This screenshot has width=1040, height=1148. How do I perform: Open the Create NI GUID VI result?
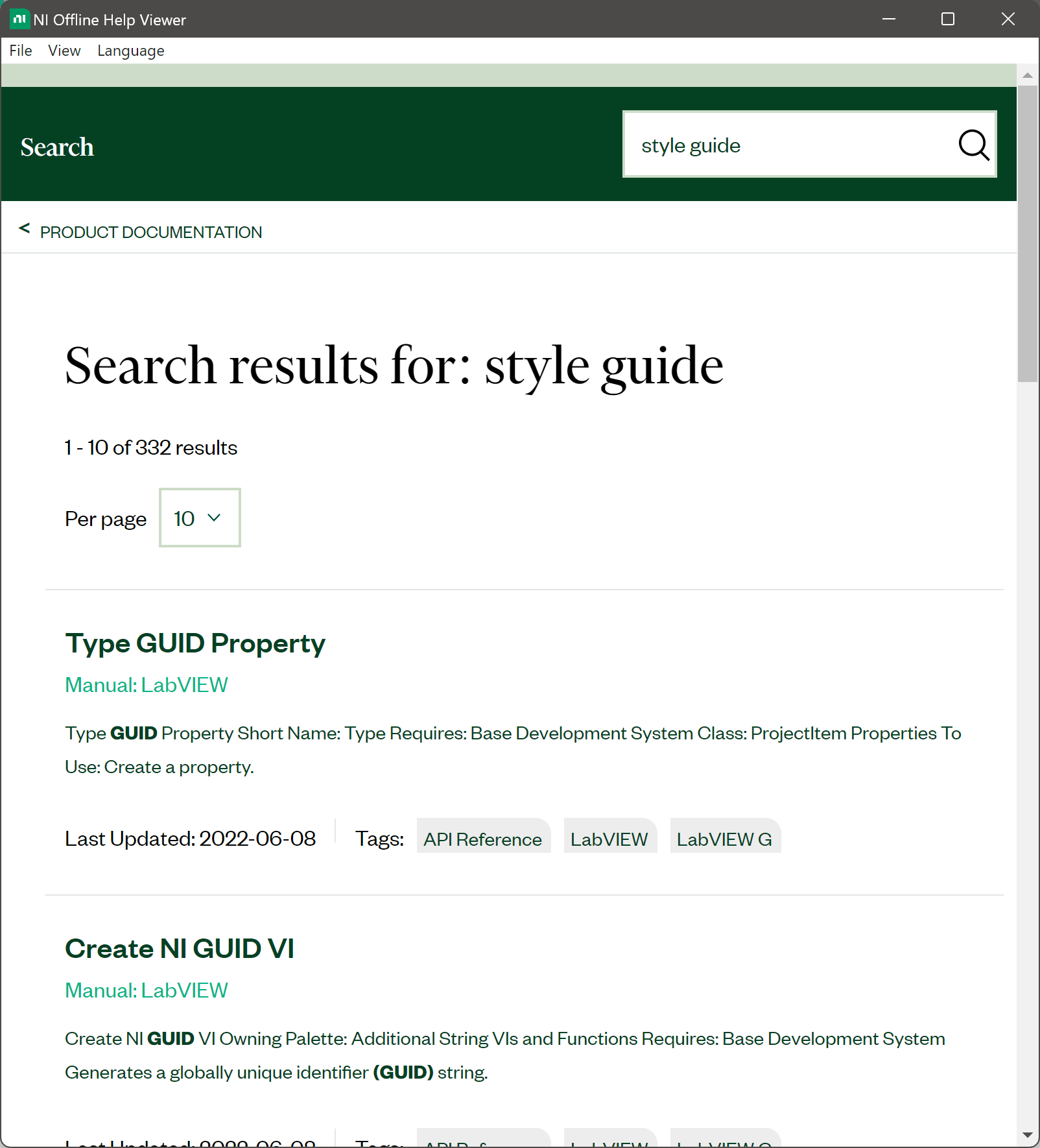point(180,949)
